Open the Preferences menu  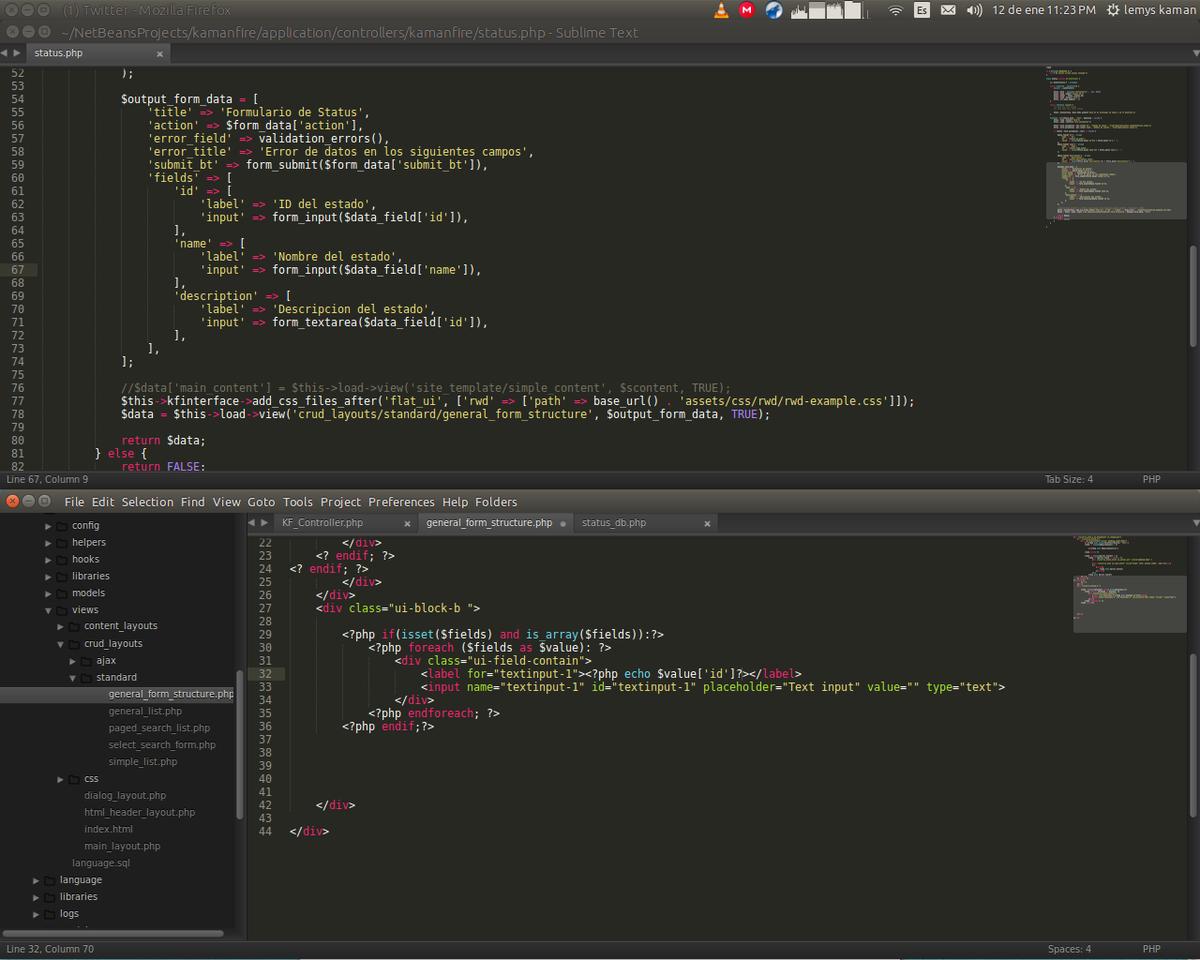click(401, 502)
